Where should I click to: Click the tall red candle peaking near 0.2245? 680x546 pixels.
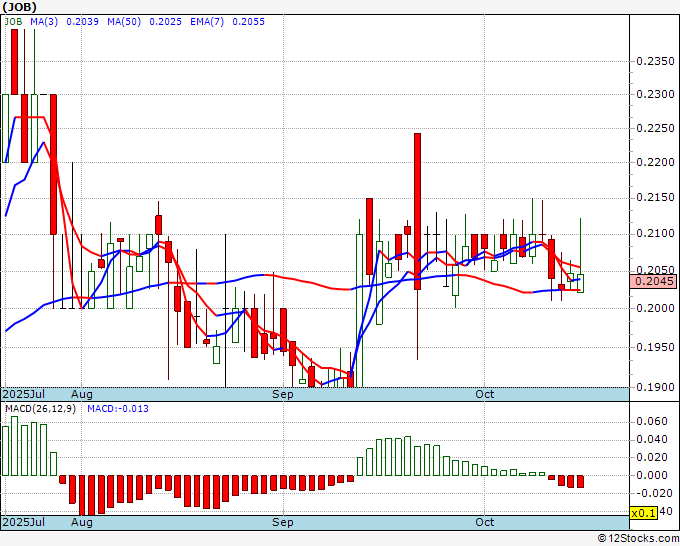(x=417, y=211)
